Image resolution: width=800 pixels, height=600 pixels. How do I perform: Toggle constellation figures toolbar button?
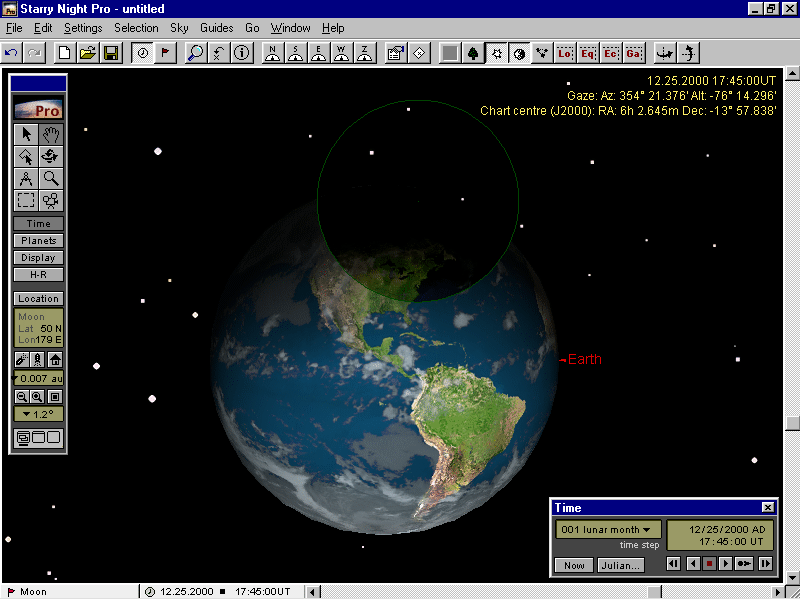point(543,53)
